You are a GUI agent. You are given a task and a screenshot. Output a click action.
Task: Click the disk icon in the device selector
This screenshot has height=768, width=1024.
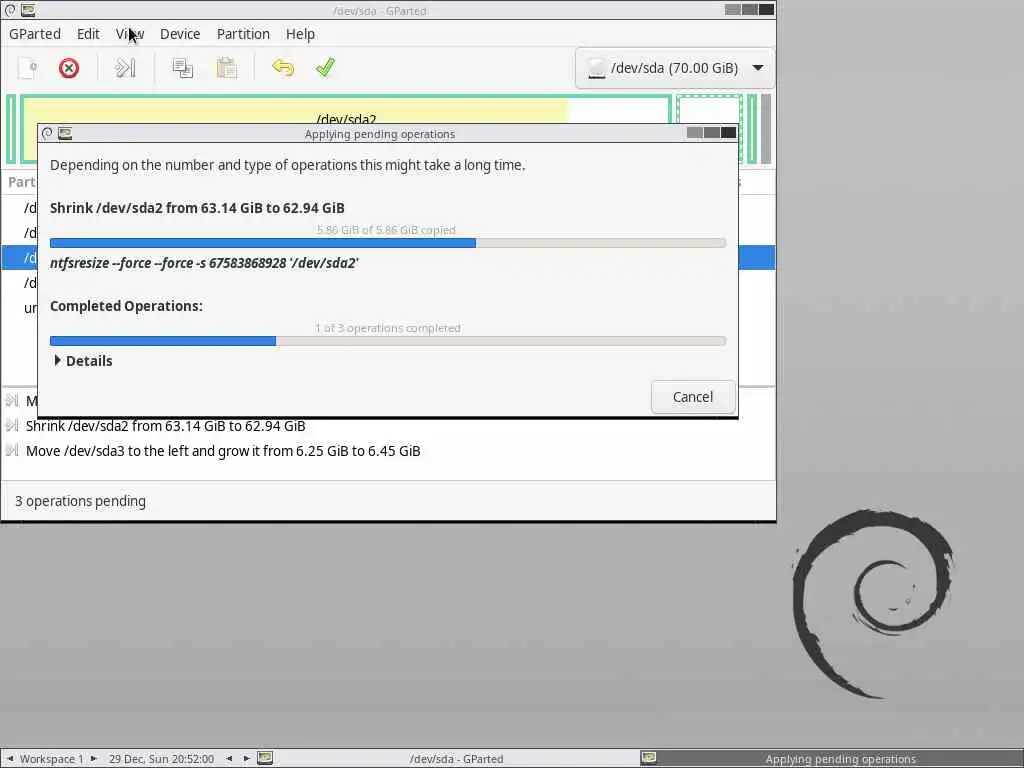point(596,69)
